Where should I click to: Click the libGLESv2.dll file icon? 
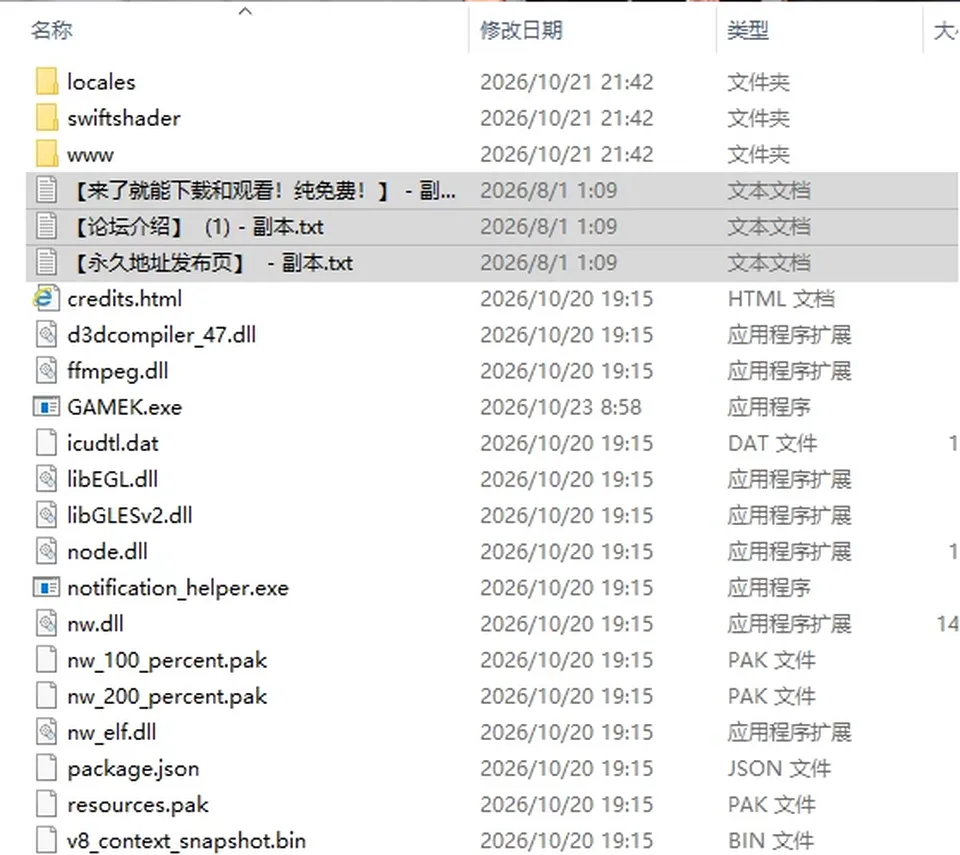tap(47, 515)
